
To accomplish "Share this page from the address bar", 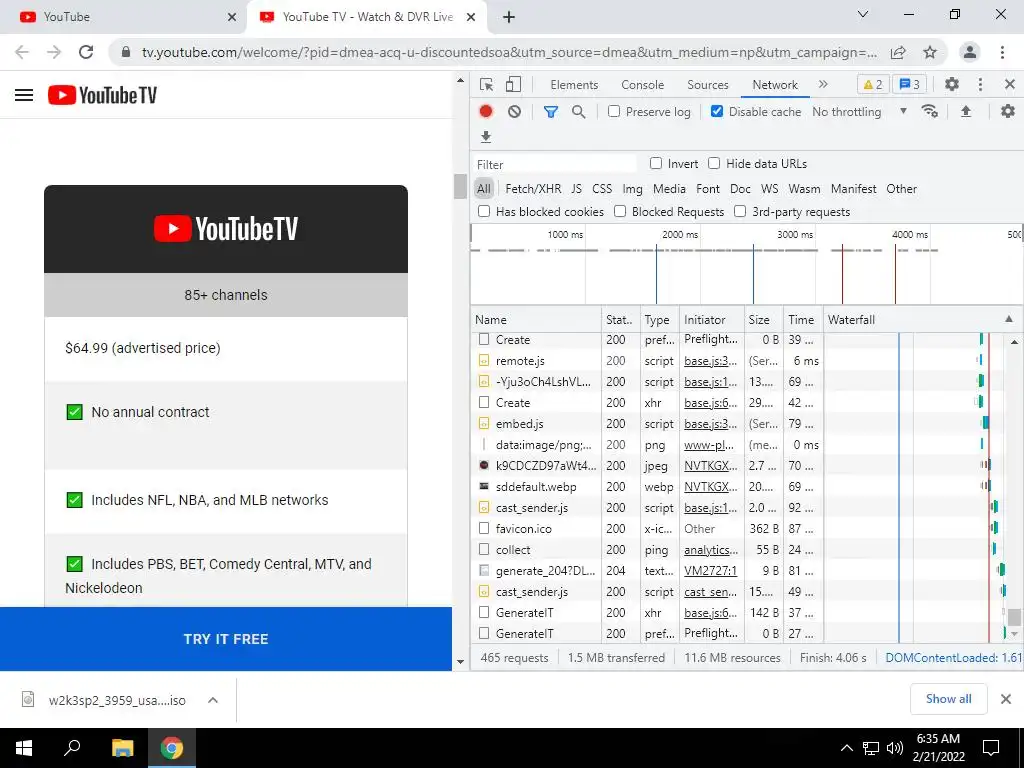I will pyautogui.click(x=899, y=52).
